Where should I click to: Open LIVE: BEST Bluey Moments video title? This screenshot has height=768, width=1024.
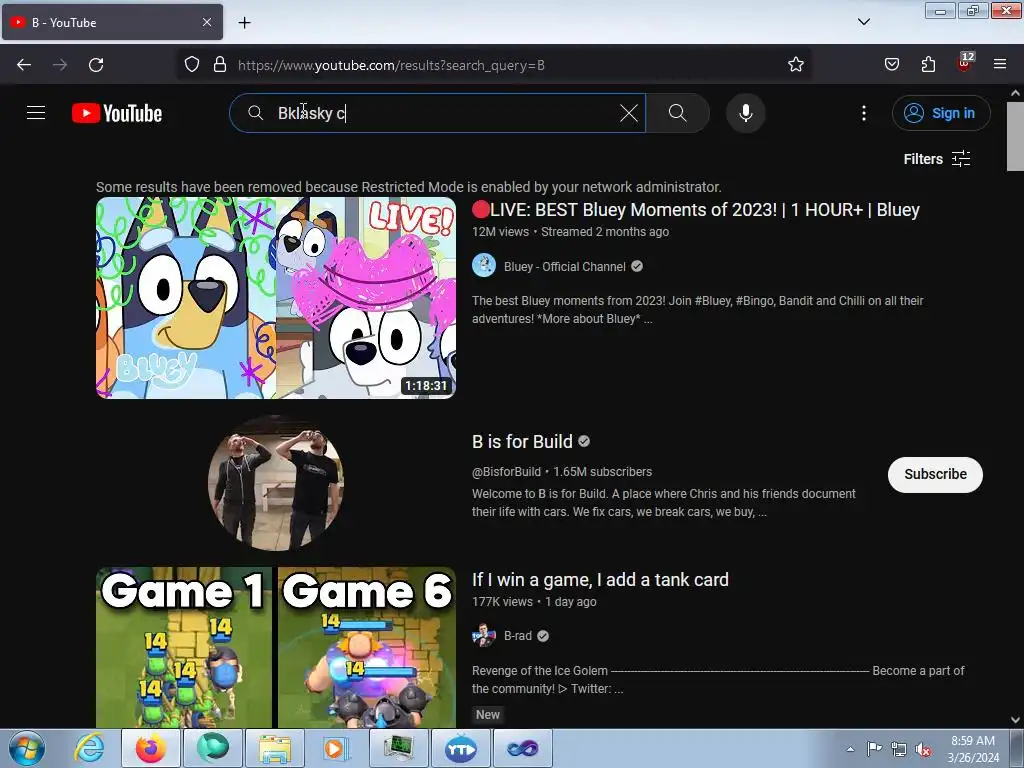696,210
